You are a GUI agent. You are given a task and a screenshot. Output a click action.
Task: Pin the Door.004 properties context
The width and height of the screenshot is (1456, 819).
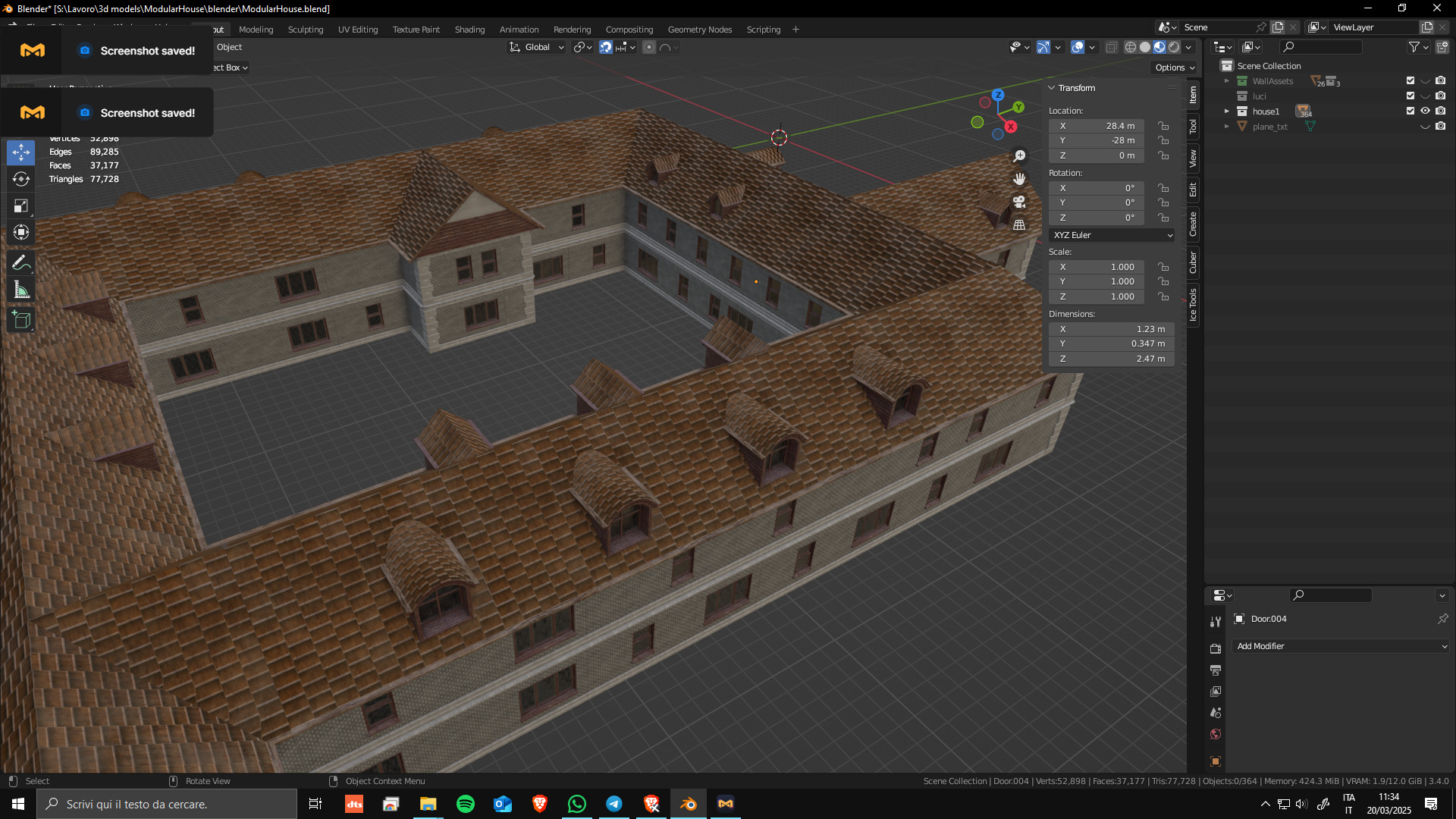[x=1442, y=619]
